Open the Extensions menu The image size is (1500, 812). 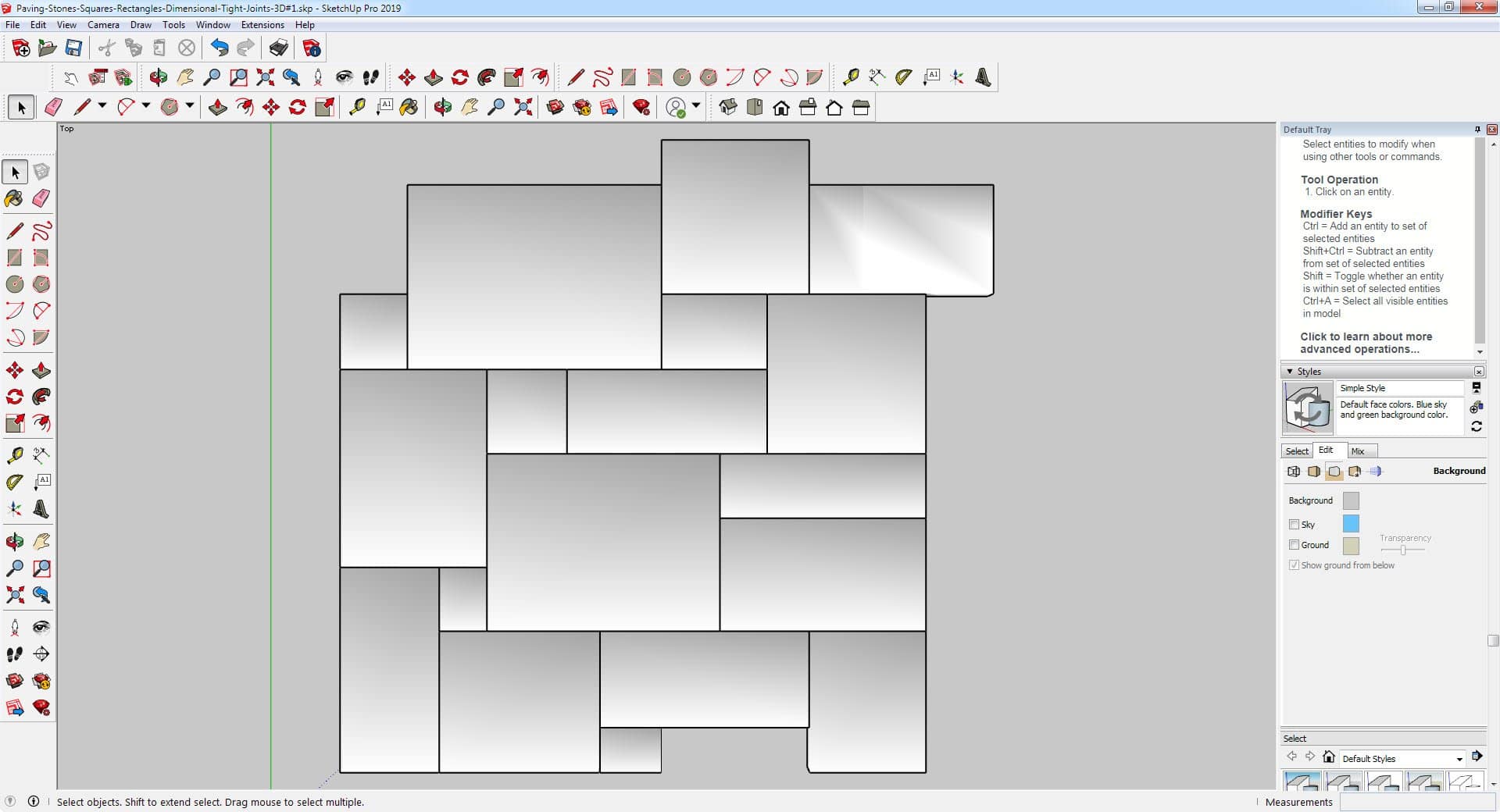(262, 25)
